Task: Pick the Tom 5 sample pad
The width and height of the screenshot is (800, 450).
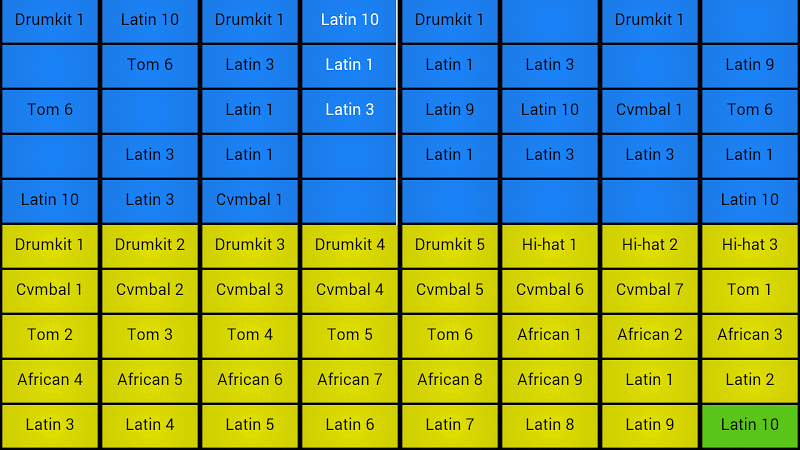Action: coord(350,335)
